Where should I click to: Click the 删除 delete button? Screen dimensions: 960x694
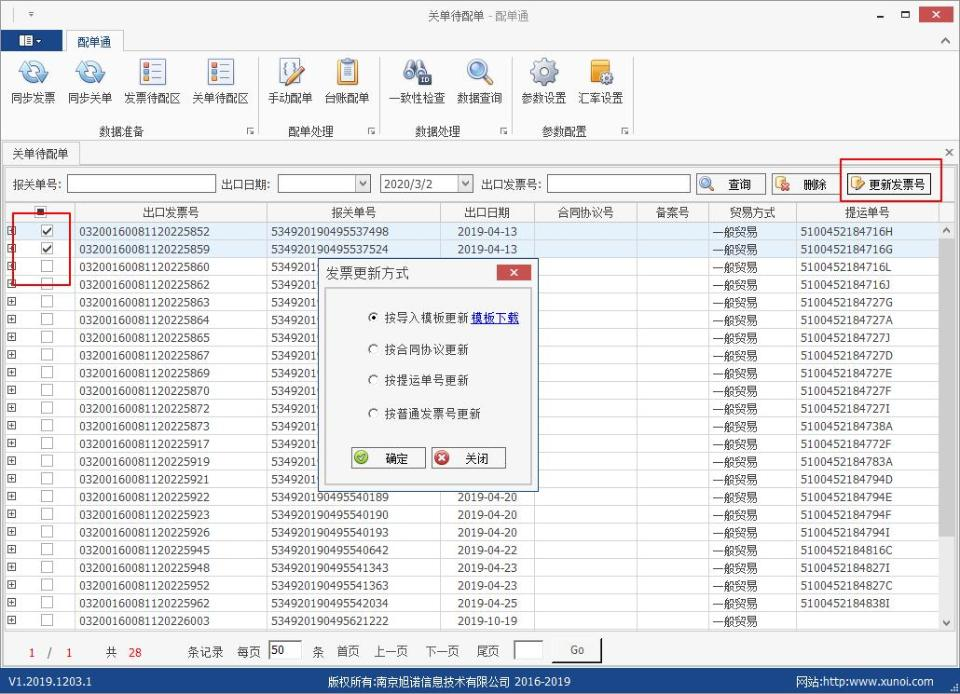pyautogui.click(x=804, y=184)
